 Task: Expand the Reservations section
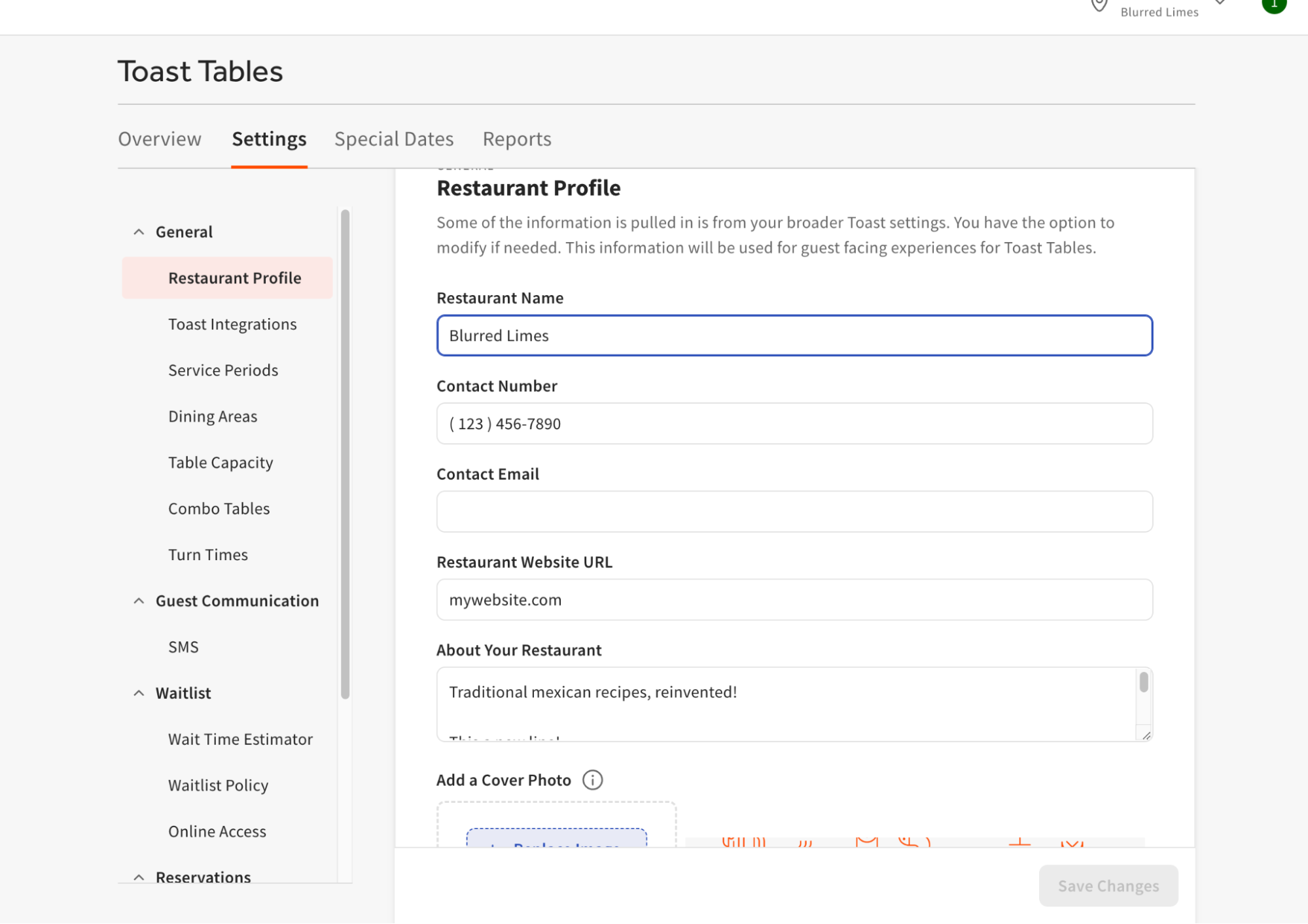pos(139,877)
